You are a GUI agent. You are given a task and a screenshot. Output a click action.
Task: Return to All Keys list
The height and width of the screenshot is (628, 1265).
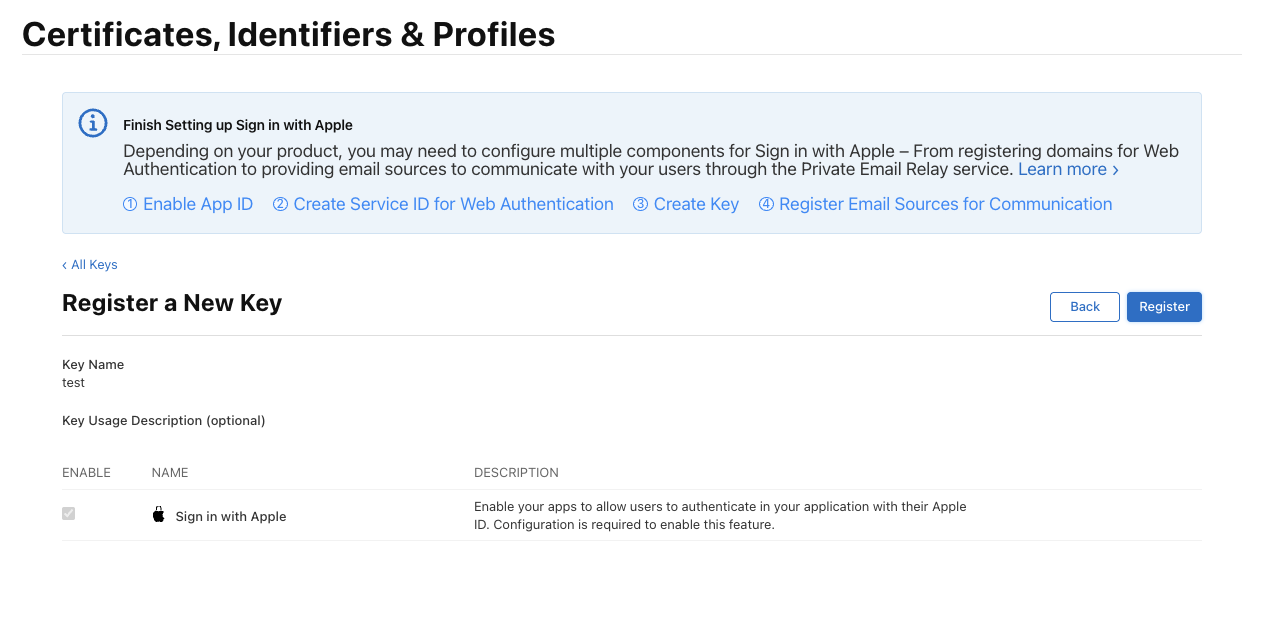tap(90, 265)
